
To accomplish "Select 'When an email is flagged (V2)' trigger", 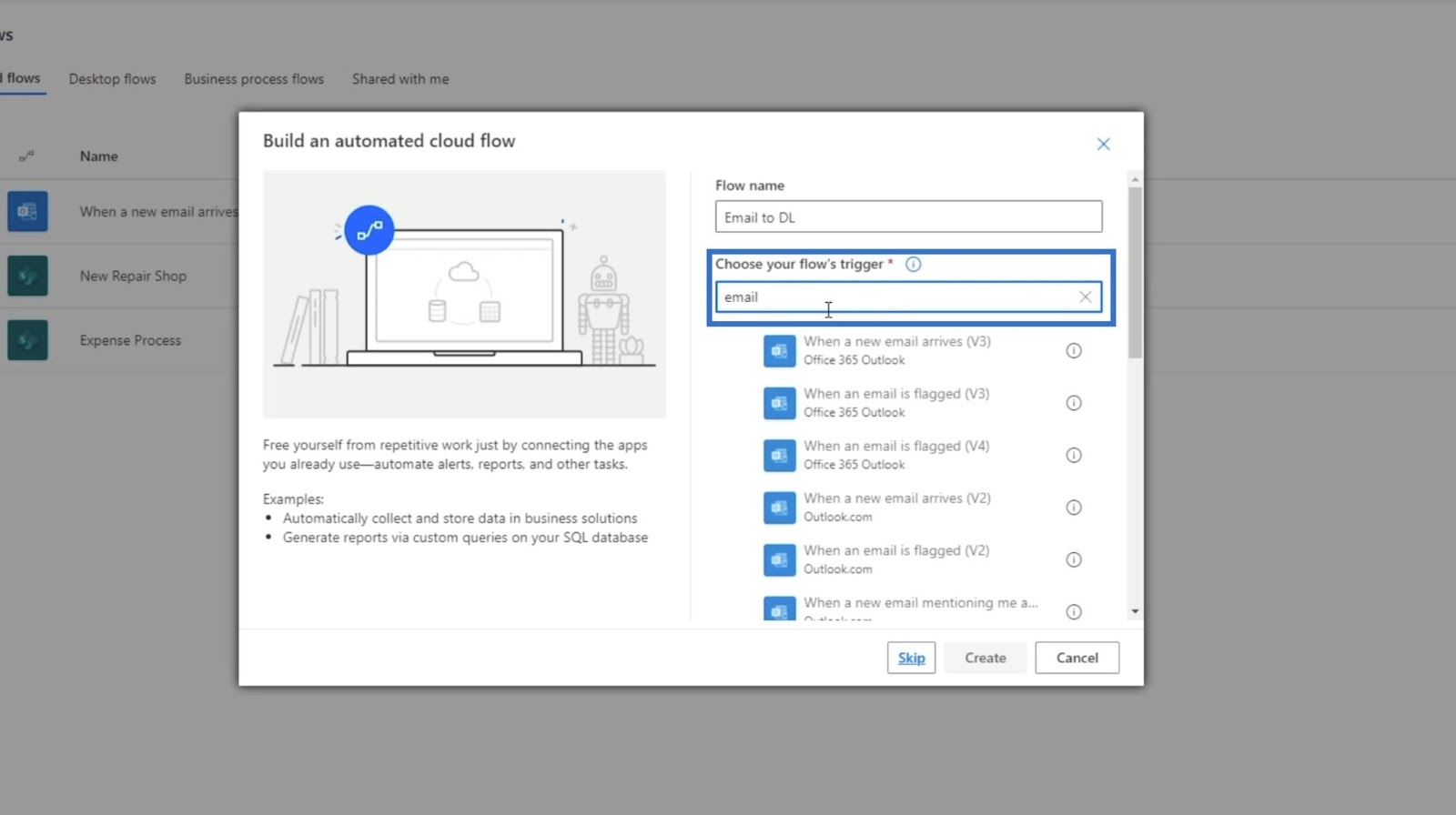I will pos(922,559).
